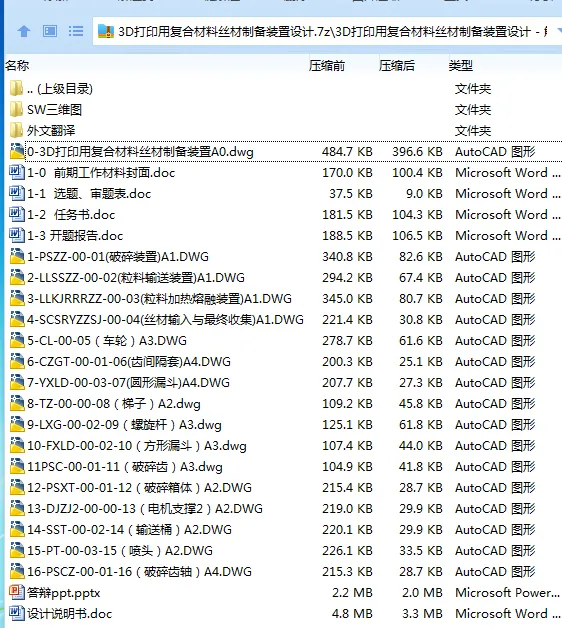Screen dimensions: 562x628
Task: Click the 45.8 KB compressed size of 梯子 file
Action: click(x=421, y=403)
